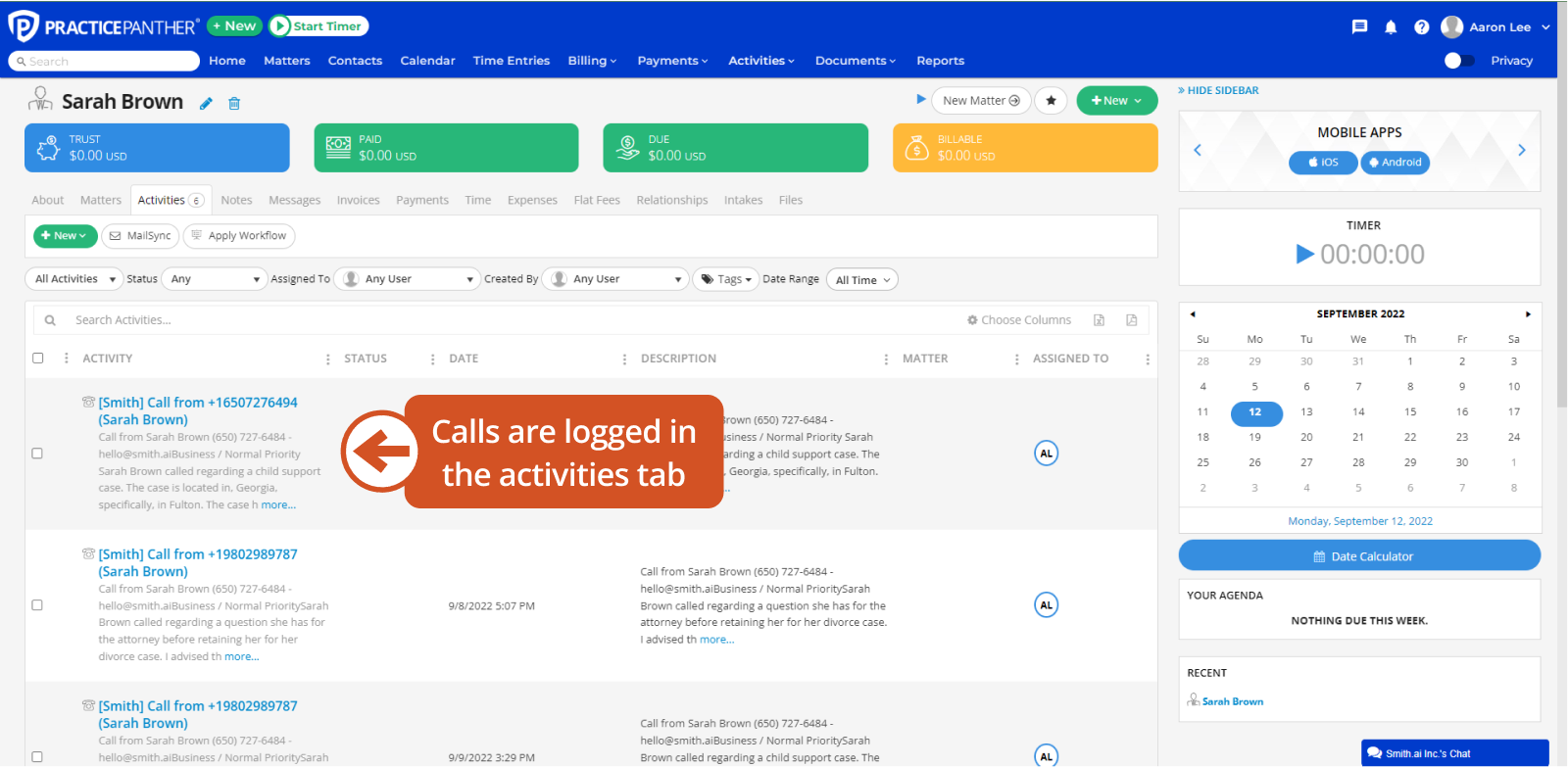Favorite this contact with the star icon
Image resolution: width=1568 pixels, height=767 pixels.
(x=1051, y=100)
